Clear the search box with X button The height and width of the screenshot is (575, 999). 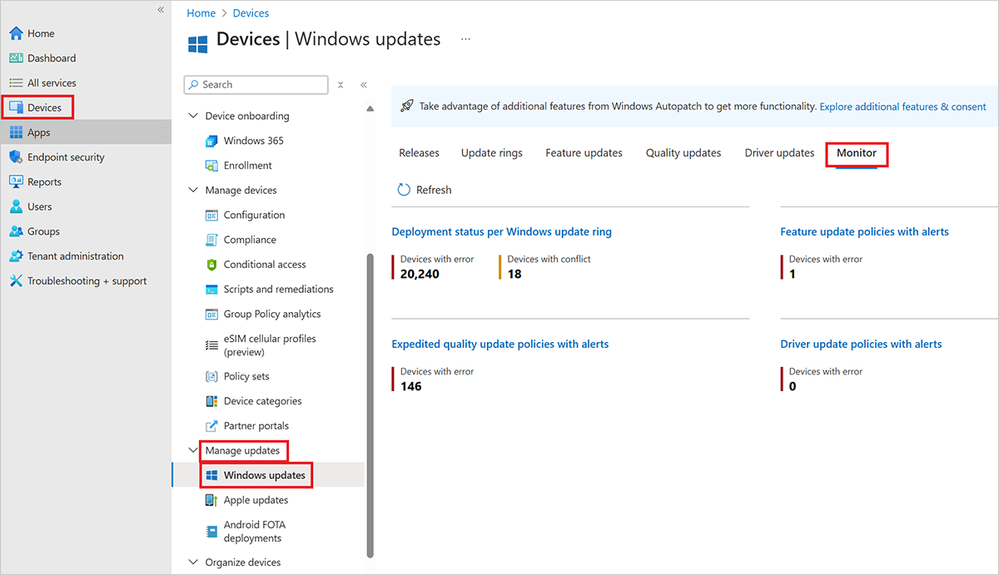coord(341,85)
